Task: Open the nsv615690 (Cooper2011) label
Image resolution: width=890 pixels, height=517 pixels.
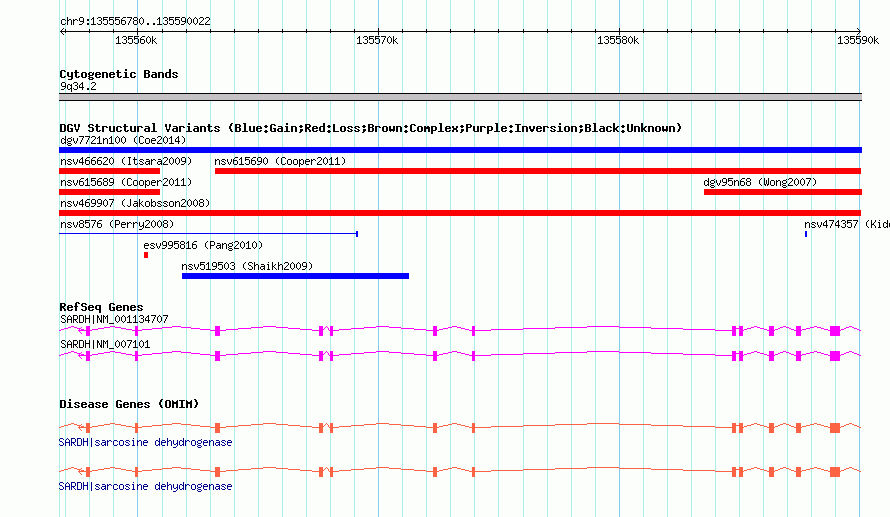Action: [280, 161]
